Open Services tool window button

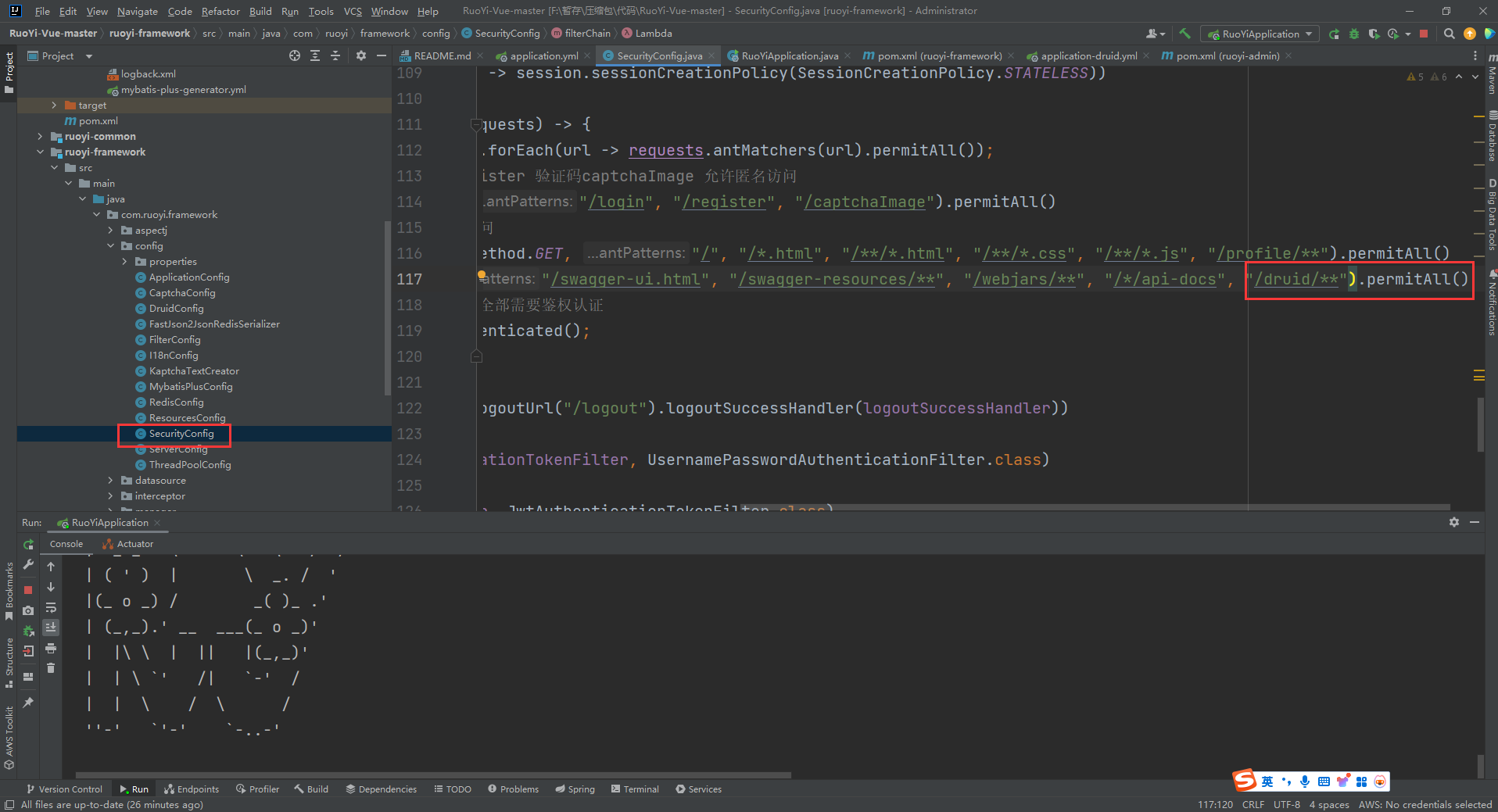coord(698,789)
